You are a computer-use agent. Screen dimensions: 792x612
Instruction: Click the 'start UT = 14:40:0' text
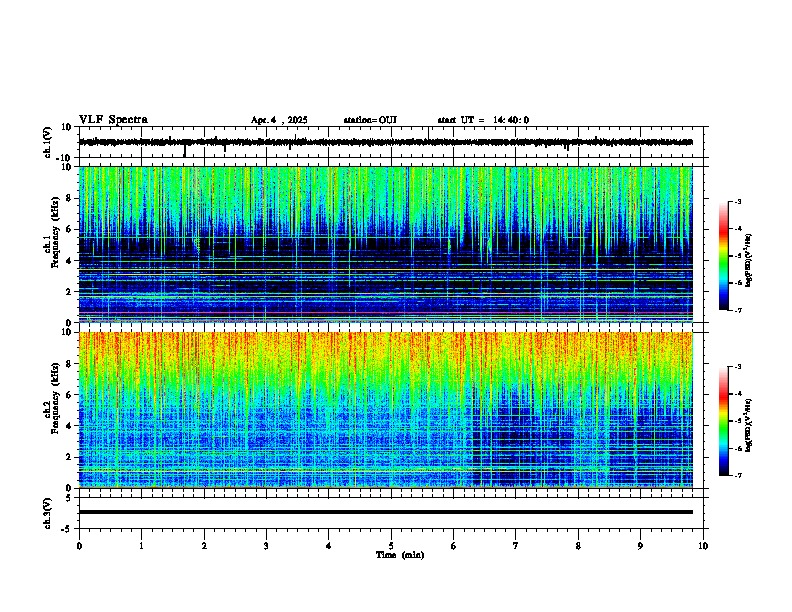coord(483,120)
